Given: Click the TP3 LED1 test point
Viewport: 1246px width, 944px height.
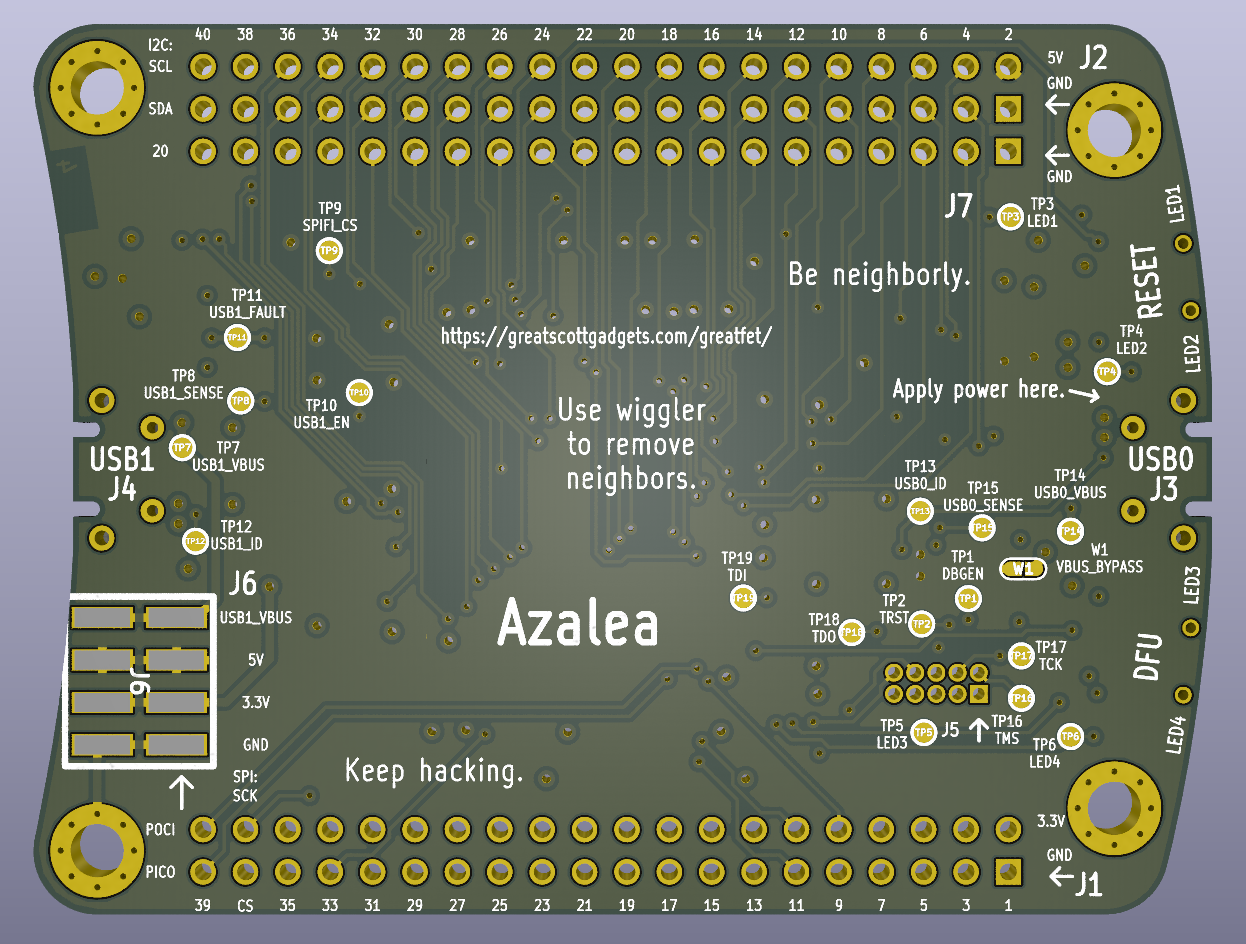Looking at the screenshot, I should pyautogui.click(x=1010, y=216).
